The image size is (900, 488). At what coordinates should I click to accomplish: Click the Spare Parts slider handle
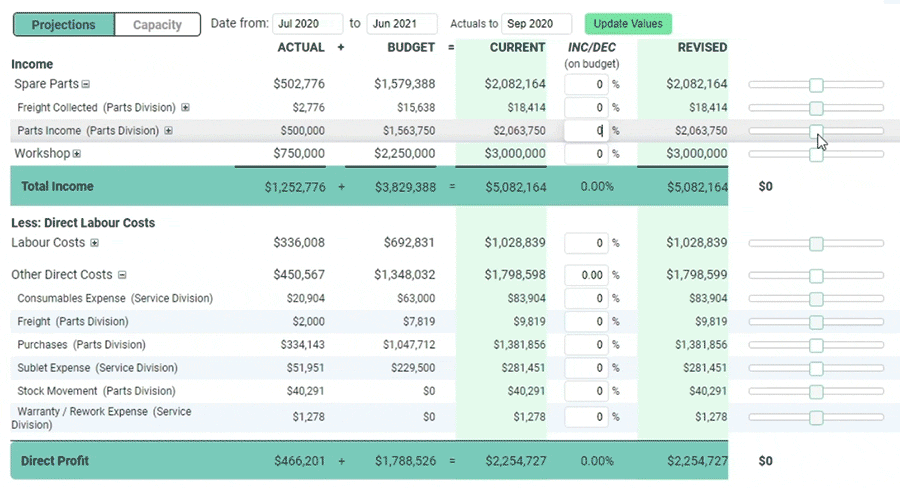tap(816, 85)
